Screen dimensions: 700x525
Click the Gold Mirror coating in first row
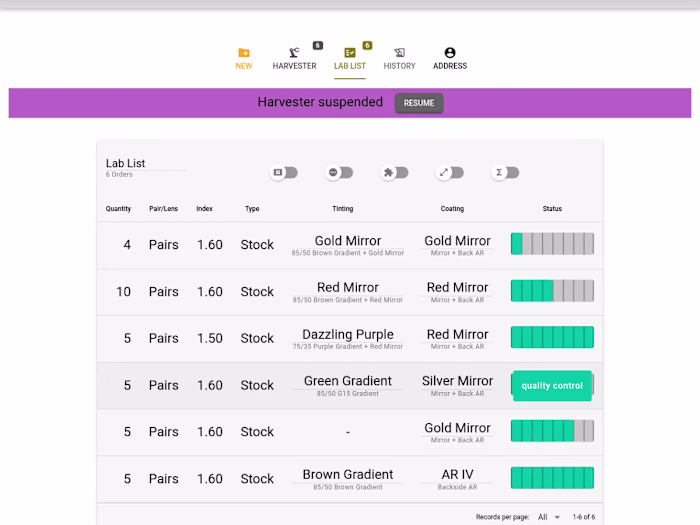point(458,246)
